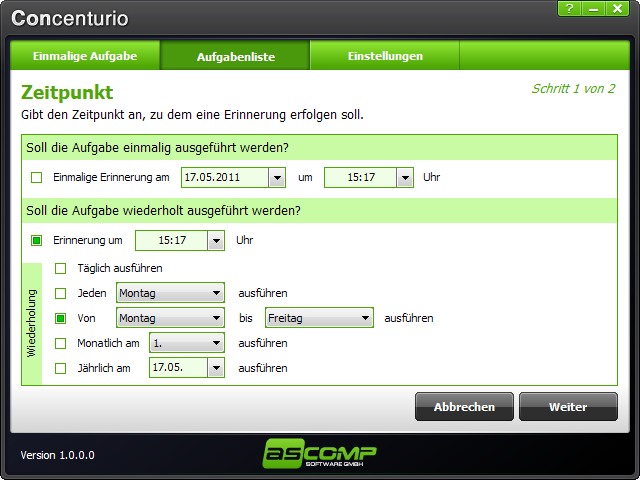Open the Erinnerung um time dropdown arrow
The image size is (640, 480).
[x=216, y=240]
